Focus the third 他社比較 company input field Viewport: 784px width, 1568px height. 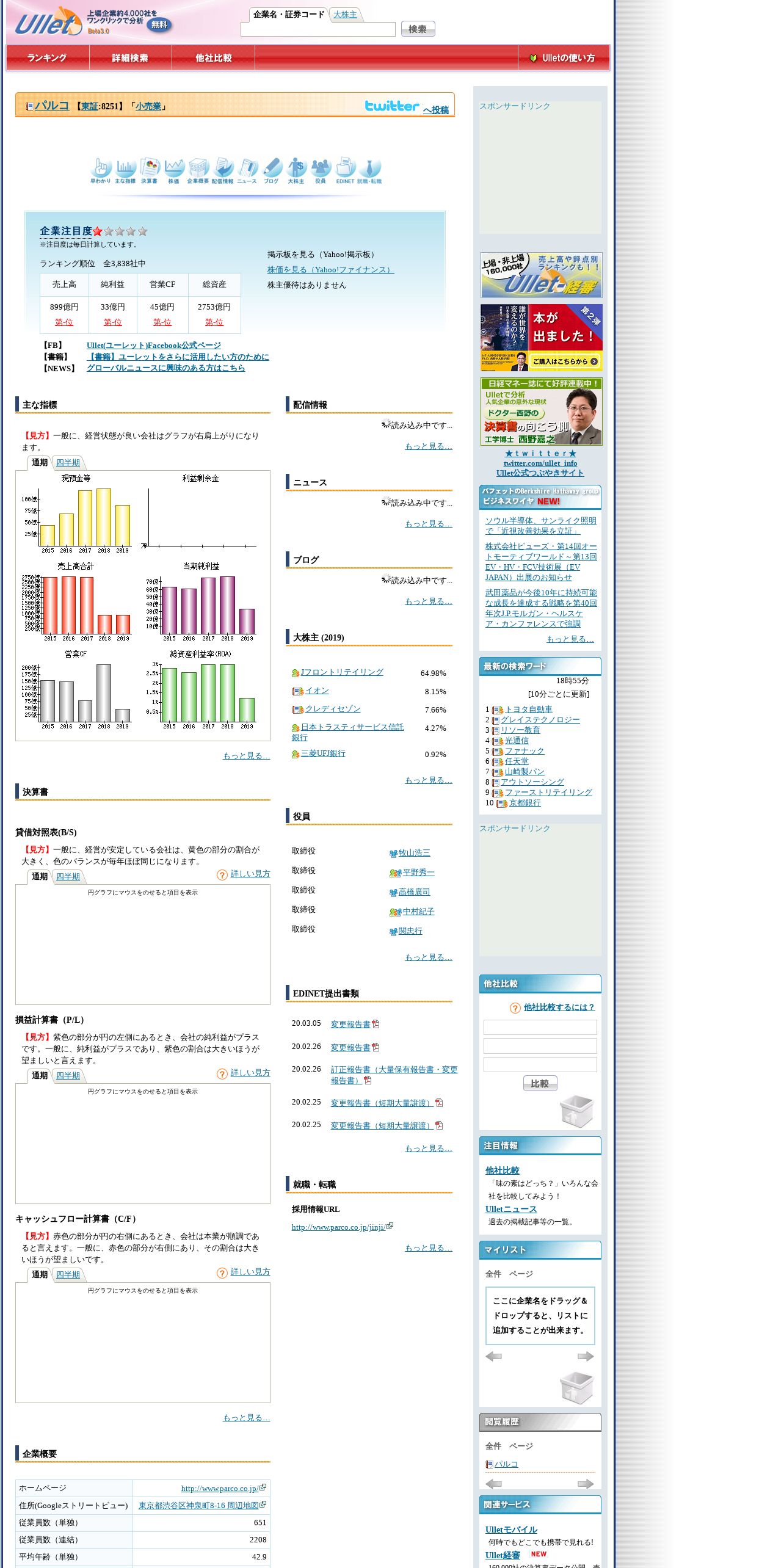540,1065
